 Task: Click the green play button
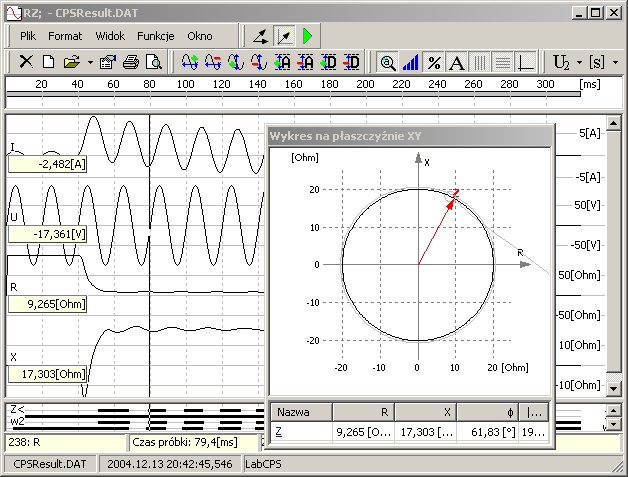point(308,36)
